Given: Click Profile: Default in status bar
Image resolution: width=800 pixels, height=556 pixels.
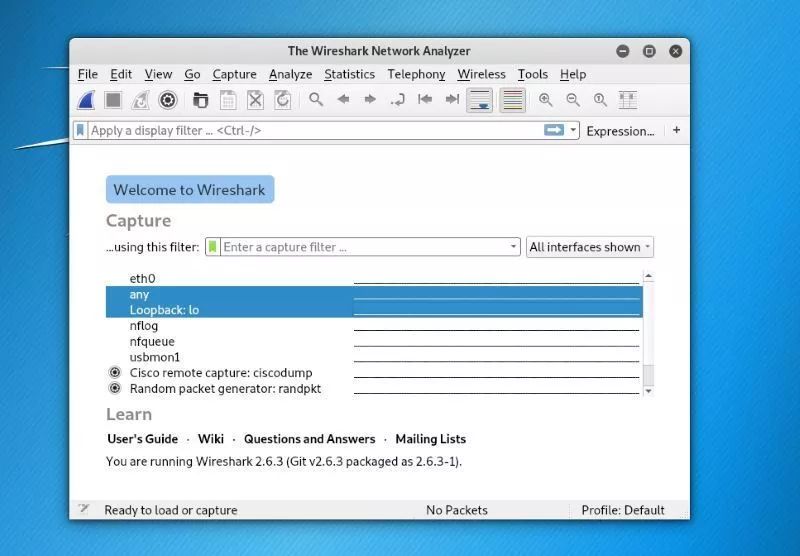Looking at the screenshot, I should tap(622, 510).
